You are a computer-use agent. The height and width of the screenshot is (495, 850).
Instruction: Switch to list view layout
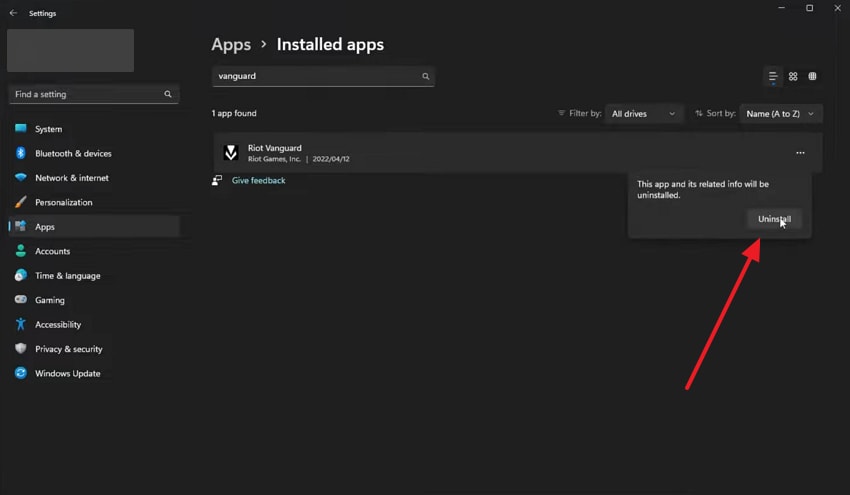click(773, 76)
